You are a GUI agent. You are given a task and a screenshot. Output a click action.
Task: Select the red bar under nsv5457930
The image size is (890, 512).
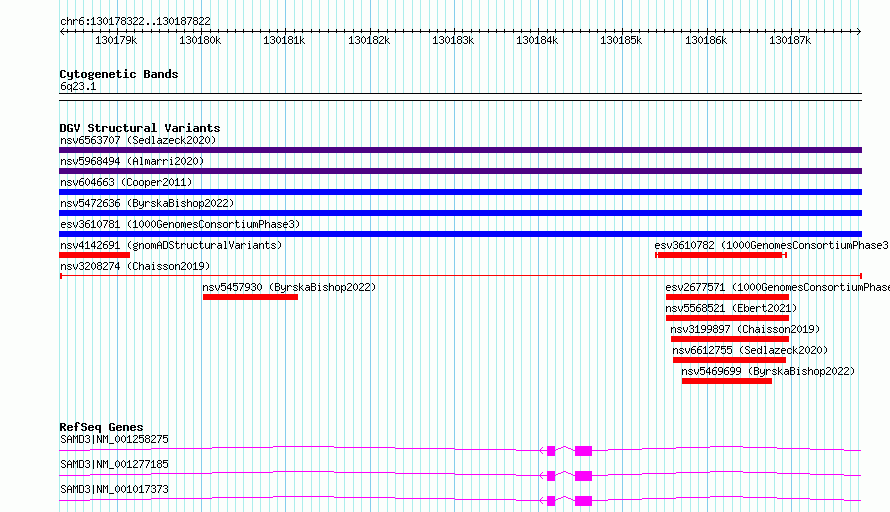250,297
